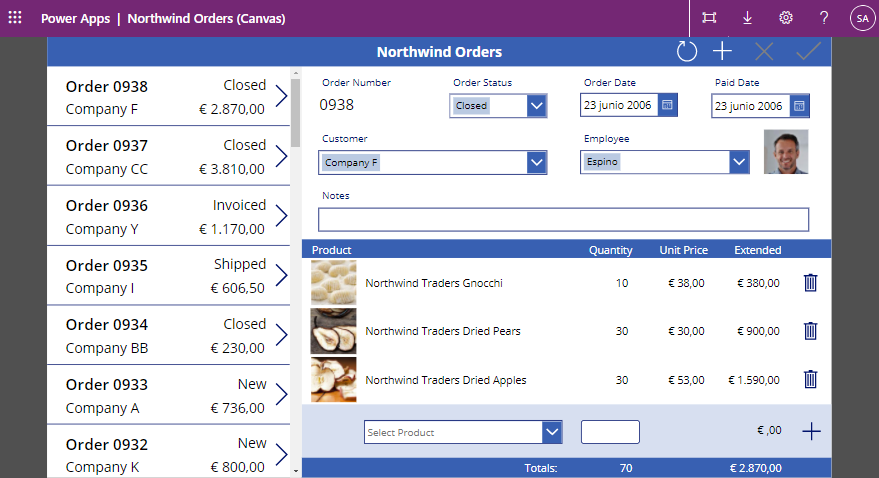Click the scroll up arrow of order list

click(x=296, y=72)
